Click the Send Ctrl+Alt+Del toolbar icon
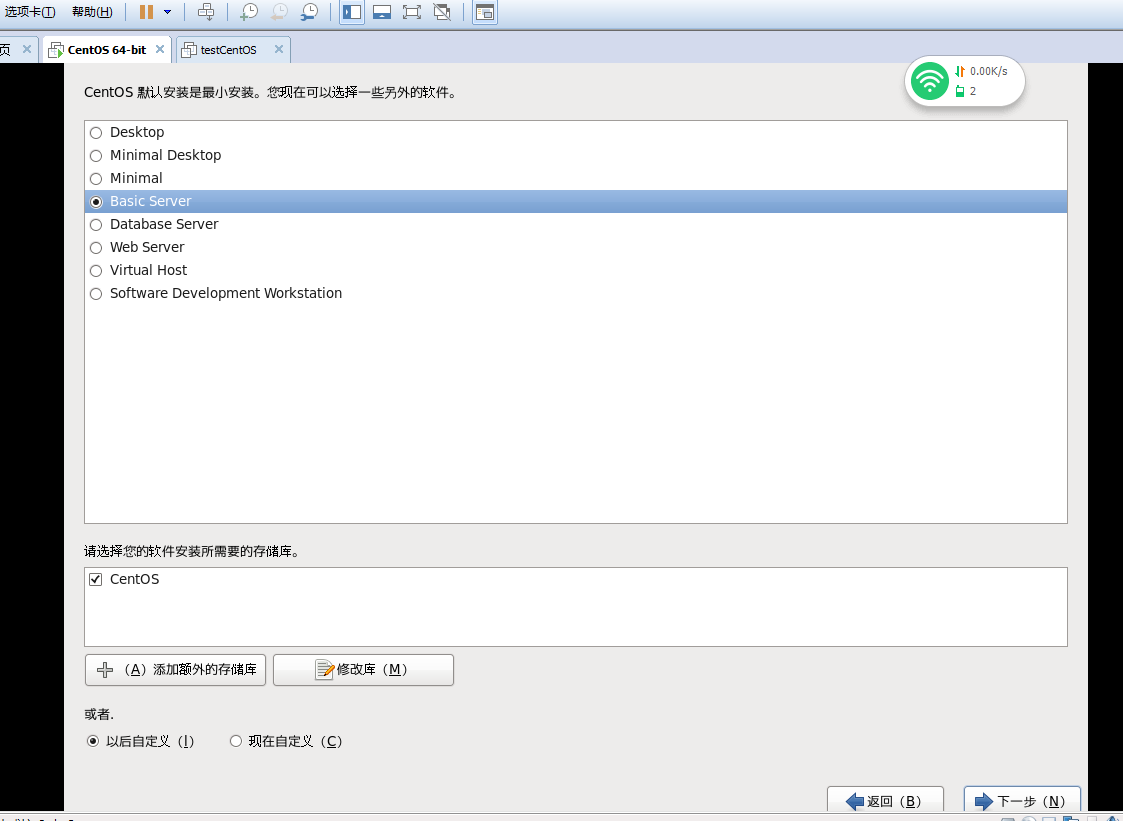1123x821 pixels. [x=206, y=11]
